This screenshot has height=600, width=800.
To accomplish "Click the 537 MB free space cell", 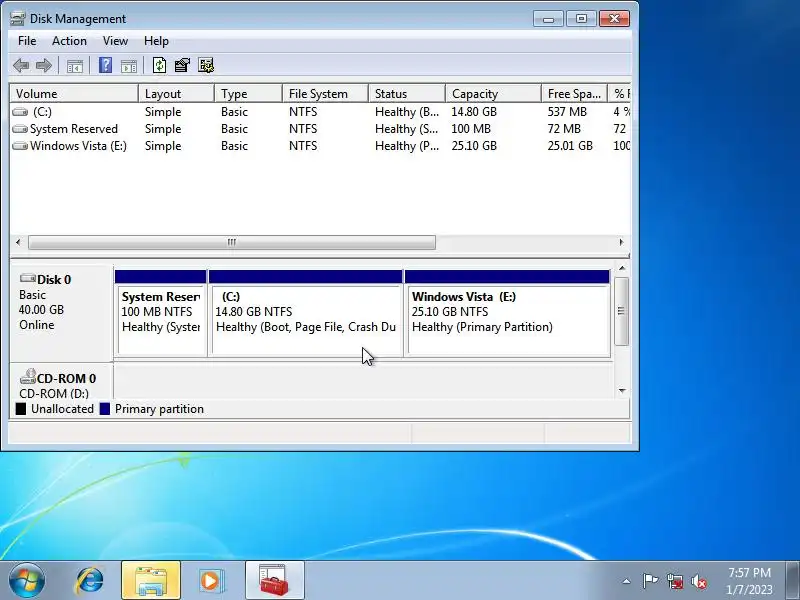I will pos(567,112).
